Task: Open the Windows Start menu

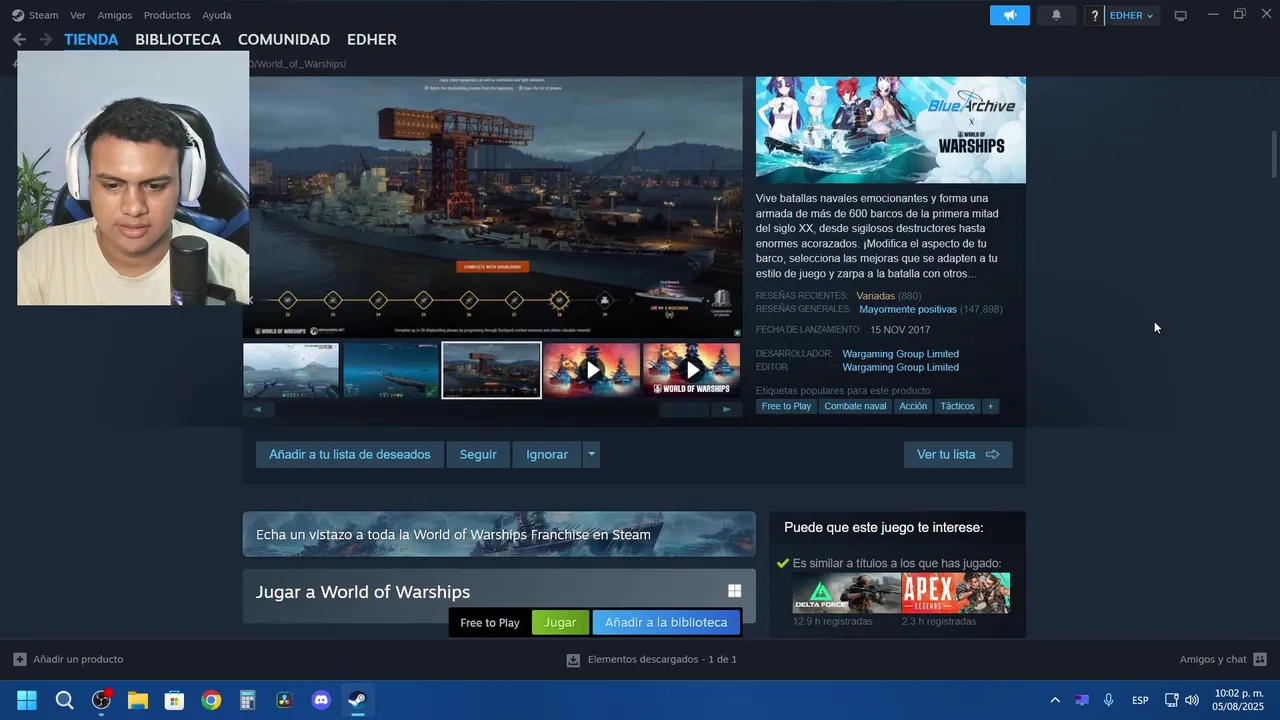Action: 27,700
